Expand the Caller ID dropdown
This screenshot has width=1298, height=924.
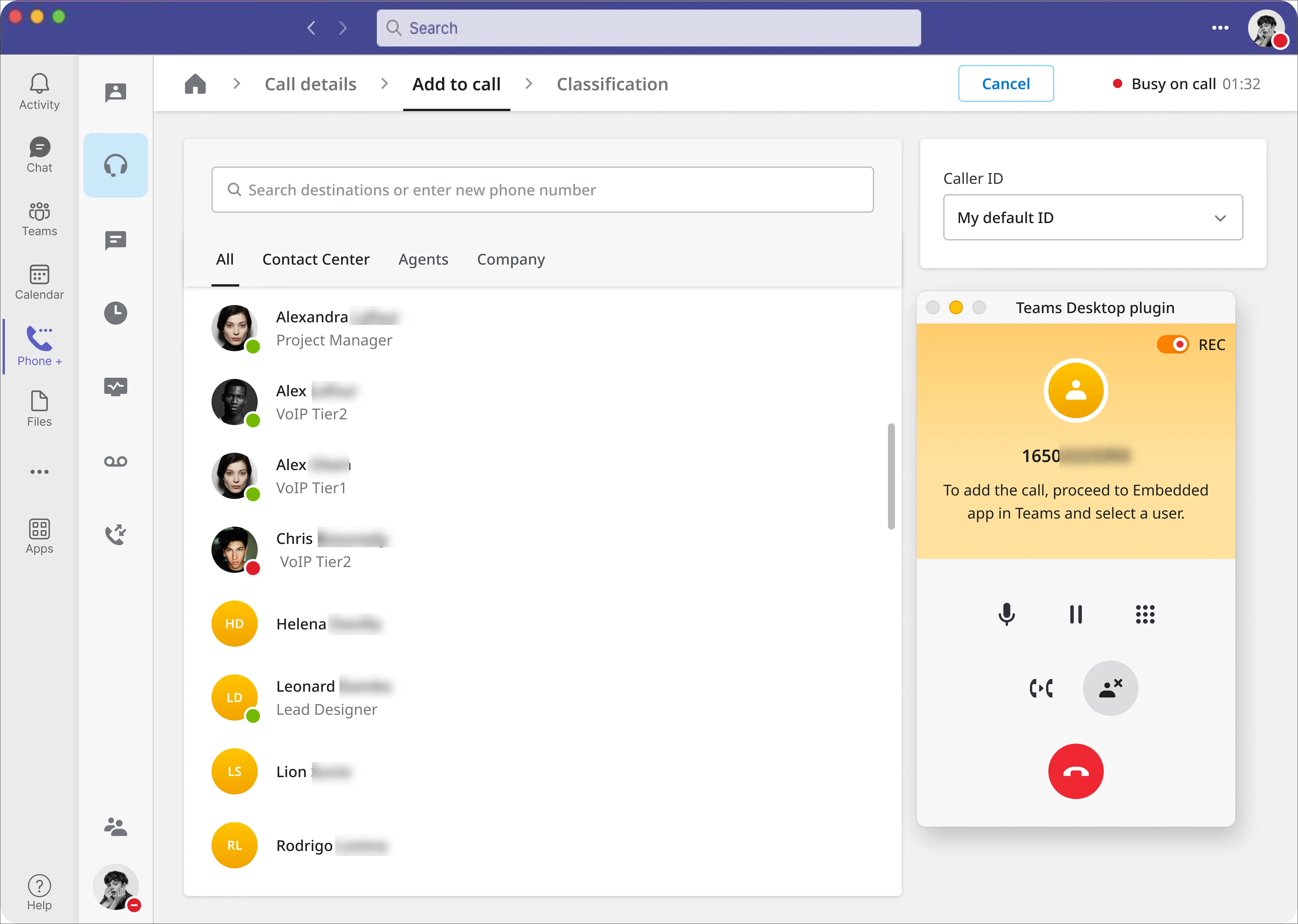pyautogui.click(x=1093, y=217)
